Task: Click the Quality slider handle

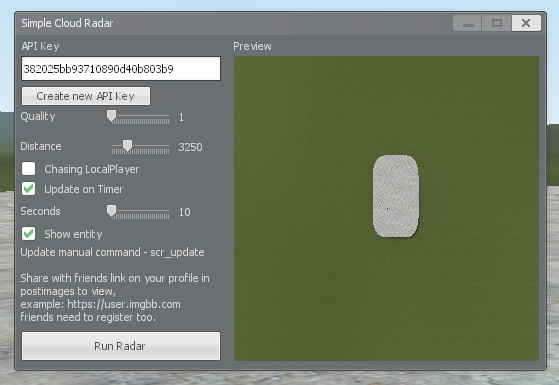Action: coord(112,116)
